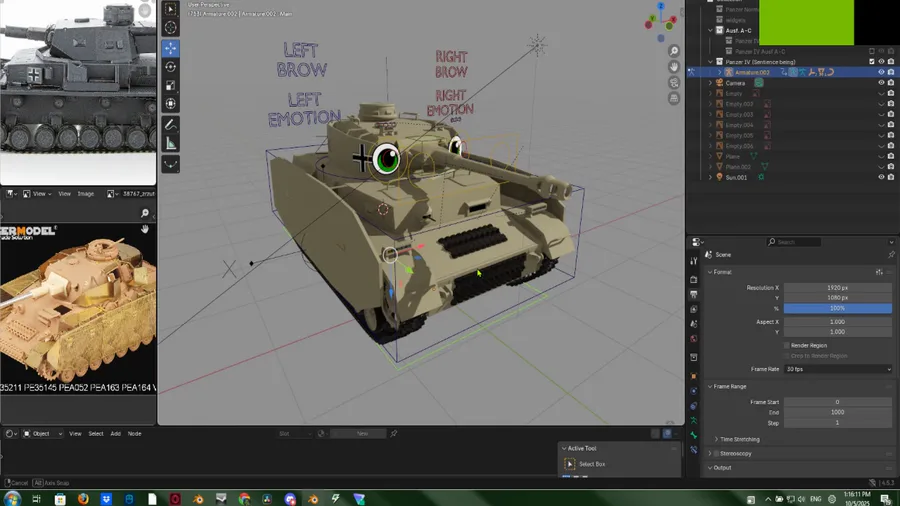Screen dimensions: 900x506
Task: Click the viewport pan hand icon
Action: [x=674, y=67]
